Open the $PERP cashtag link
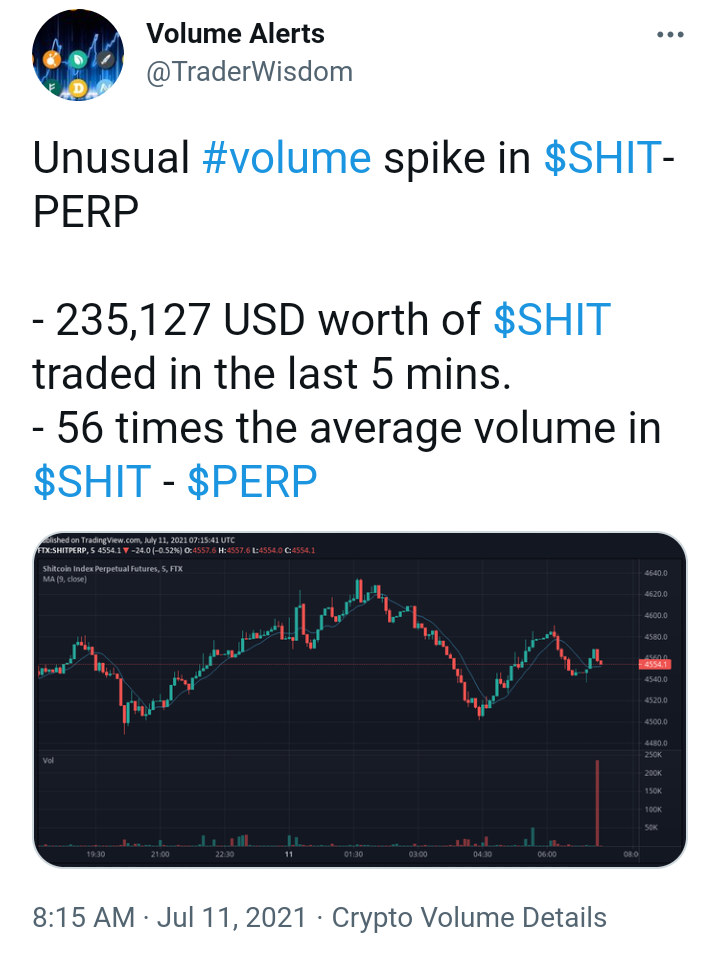Screen dimensions: 720x966 pyautogui.click(x=252, y=481)
